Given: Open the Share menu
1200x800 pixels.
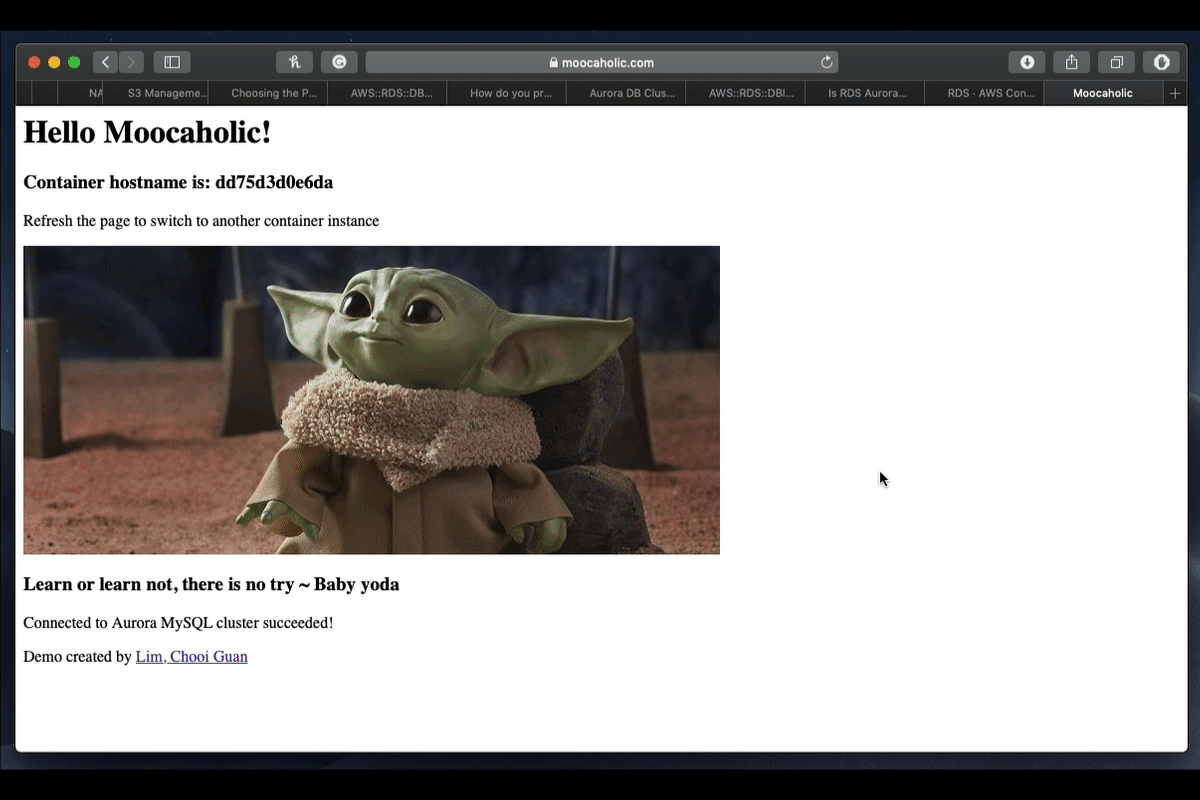Looking at the screenshot, I should pos(1072,62).
